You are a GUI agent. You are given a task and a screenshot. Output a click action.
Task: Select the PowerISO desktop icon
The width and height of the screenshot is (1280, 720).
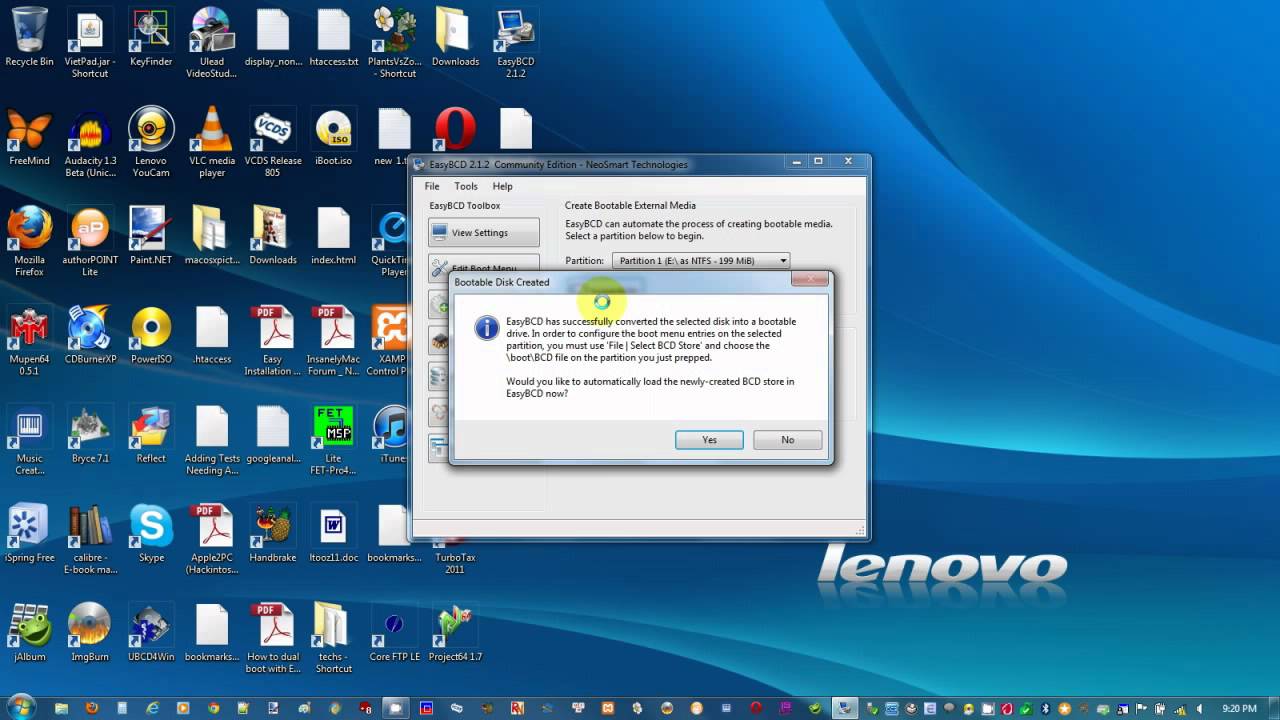coord(151,335)
